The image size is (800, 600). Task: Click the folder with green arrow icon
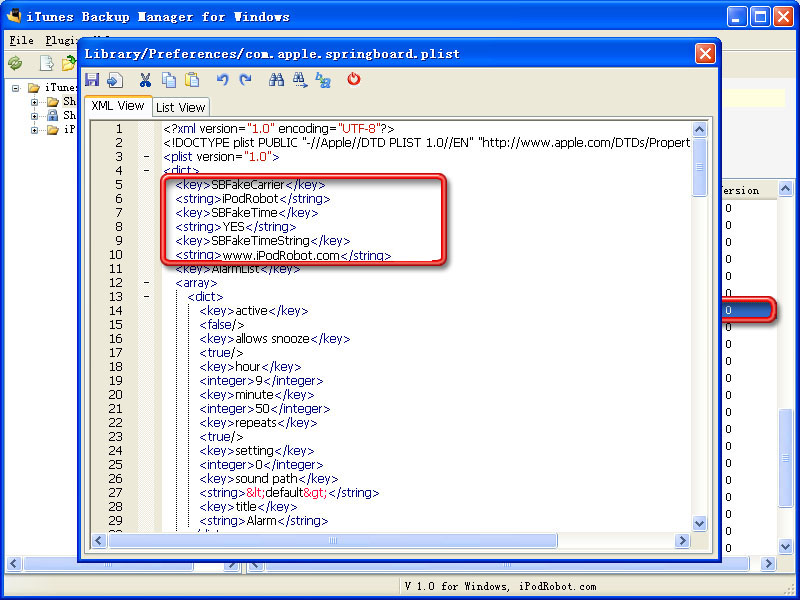(69, 63)
